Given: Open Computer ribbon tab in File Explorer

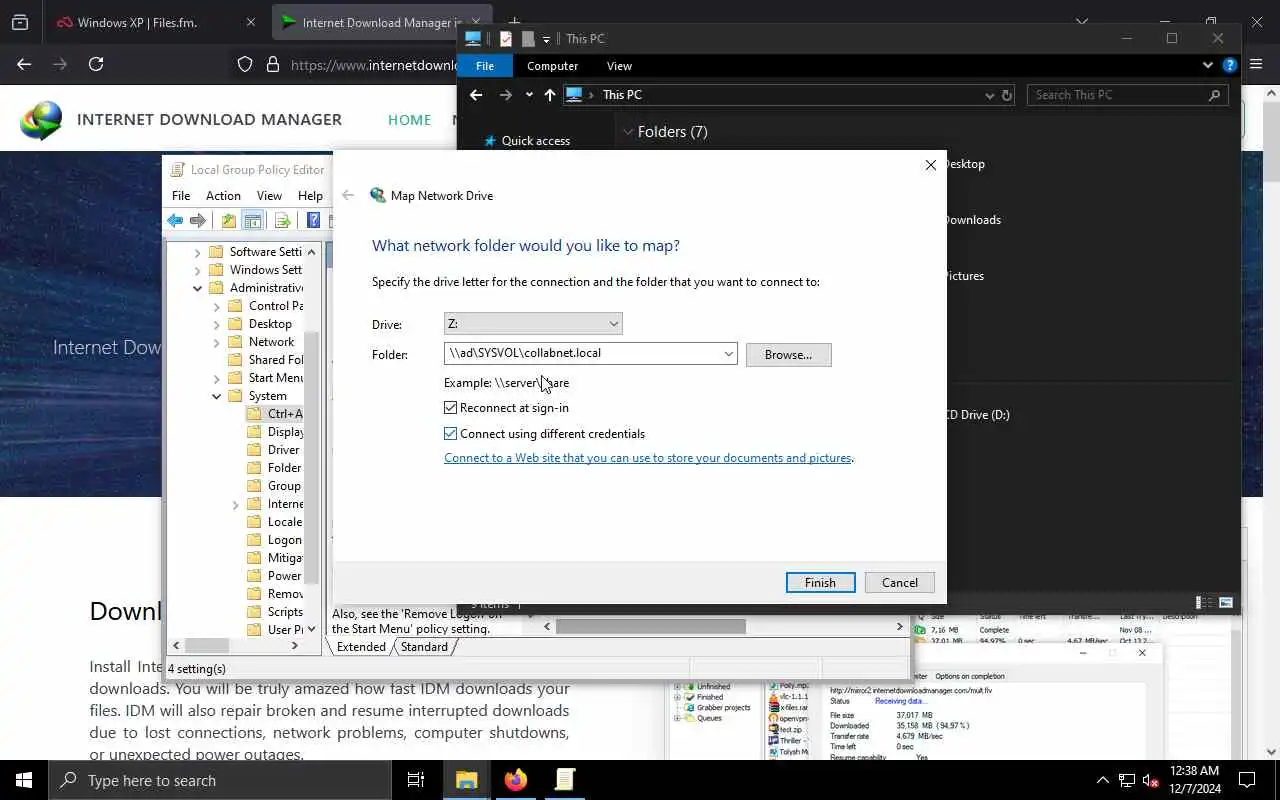Looking at the screenshot, I should coord(552,66).
